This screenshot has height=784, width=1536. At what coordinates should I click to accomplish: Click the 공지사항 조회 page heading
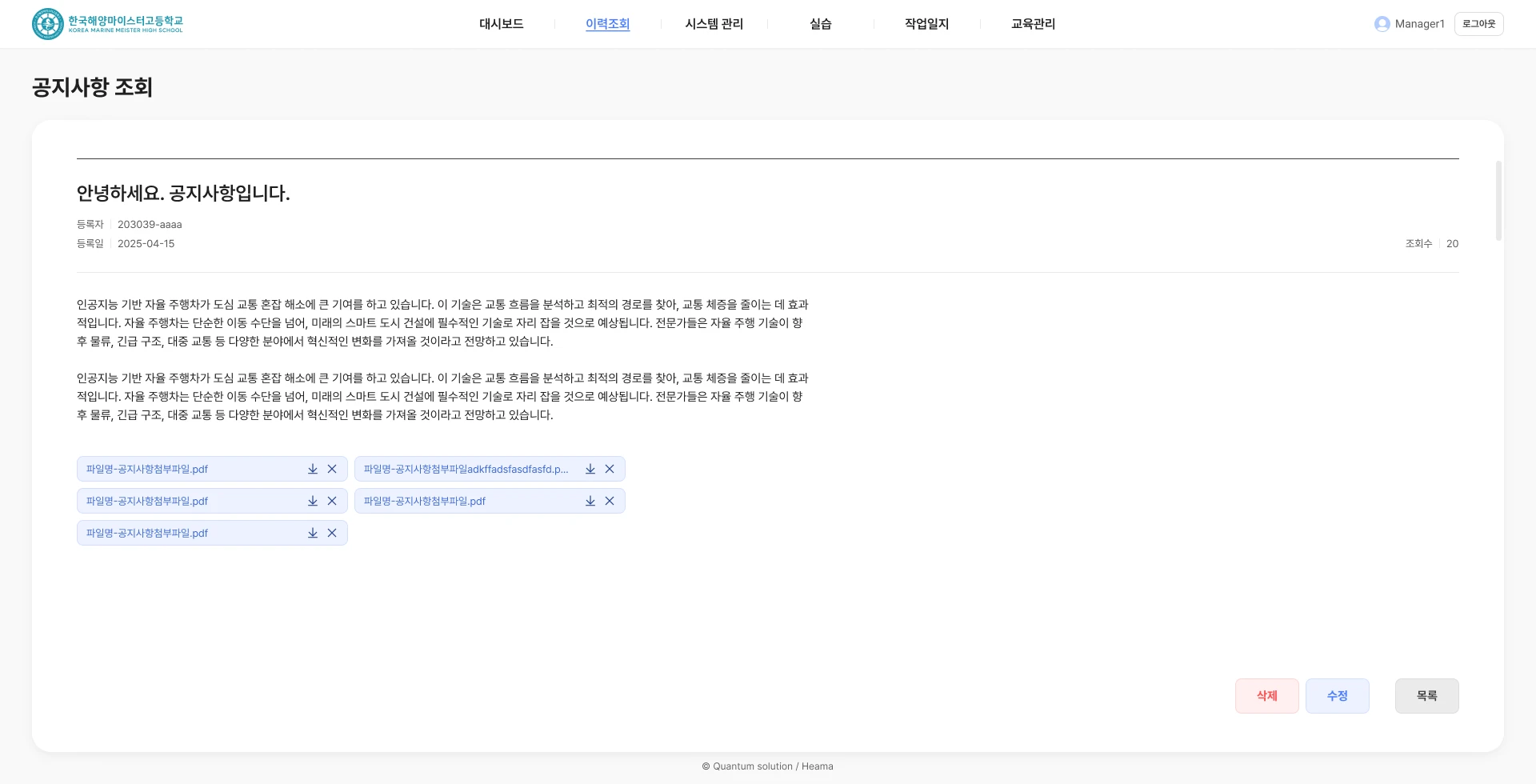pos(92,87)
